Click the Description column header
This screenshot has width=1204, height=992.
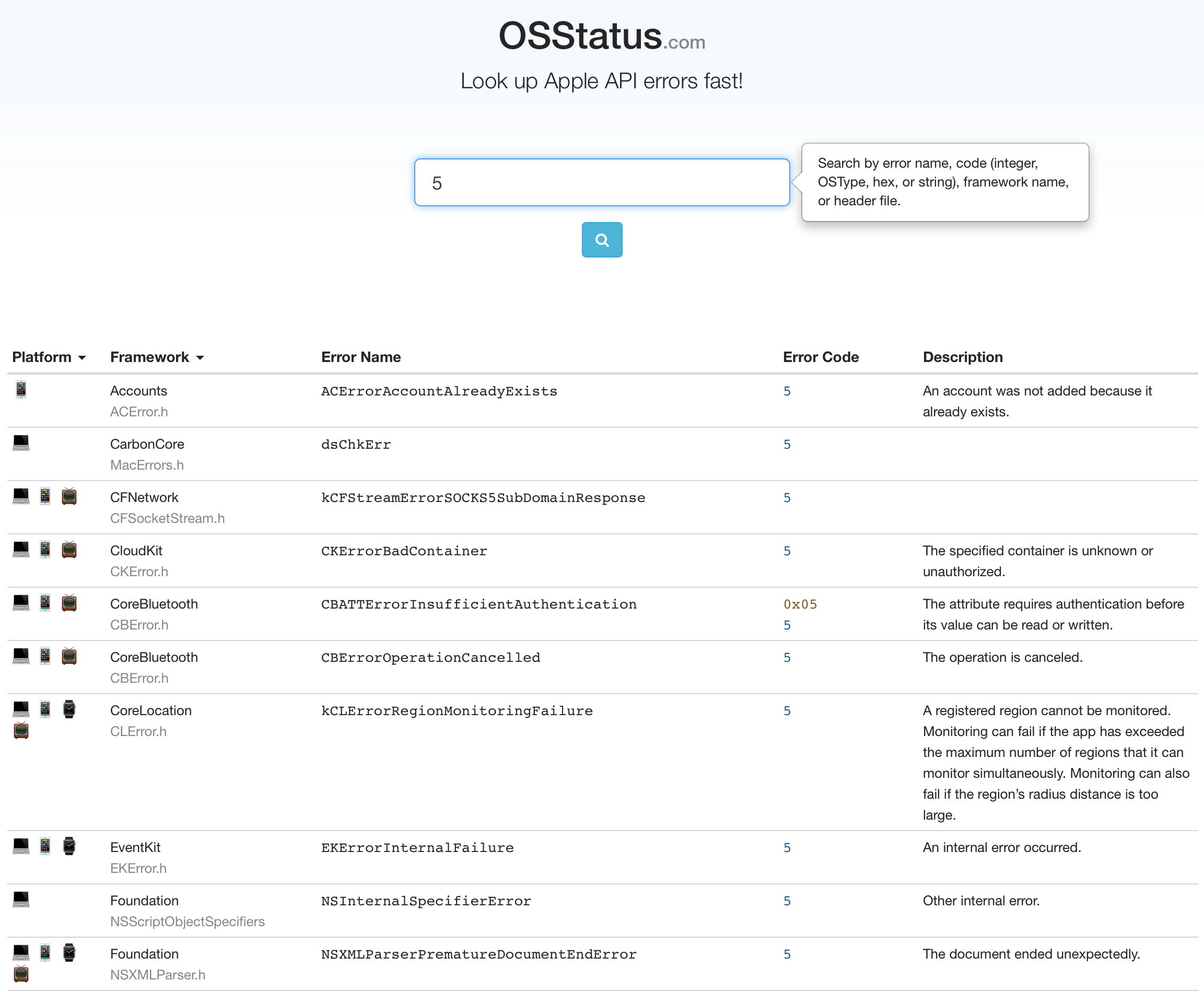[x=962, y=357]
